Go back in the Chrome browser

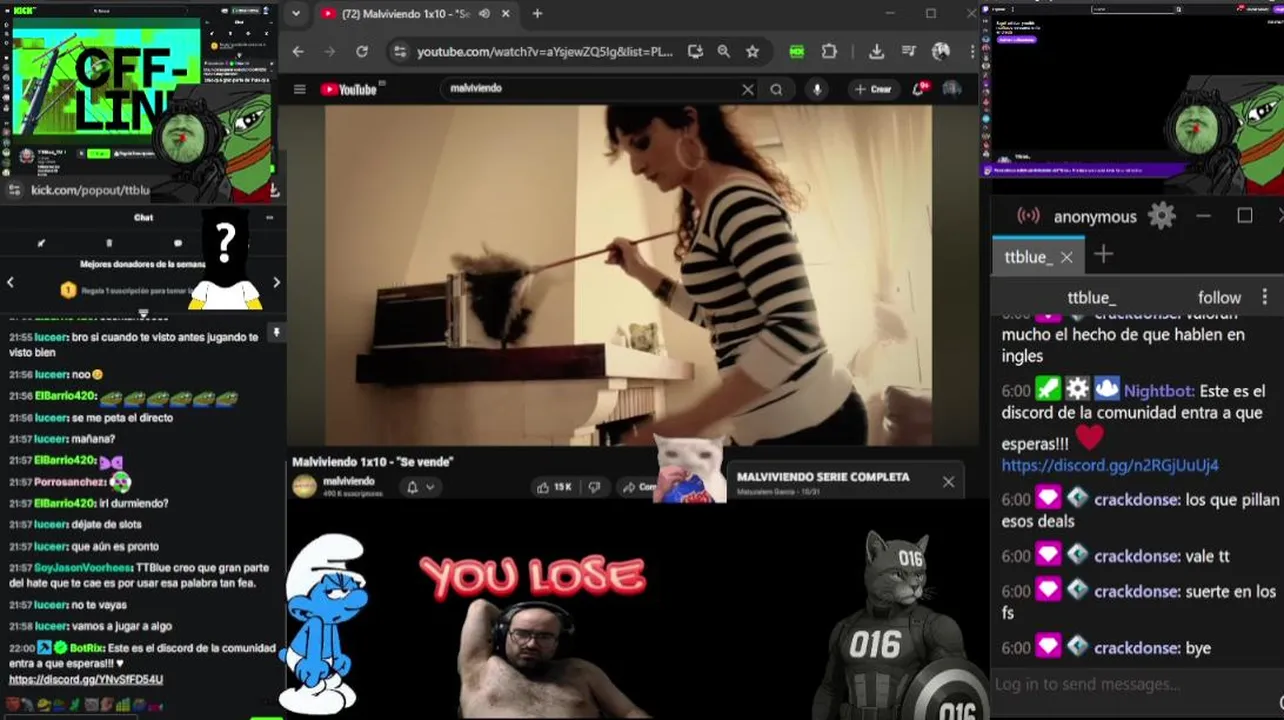click(298, 52)
